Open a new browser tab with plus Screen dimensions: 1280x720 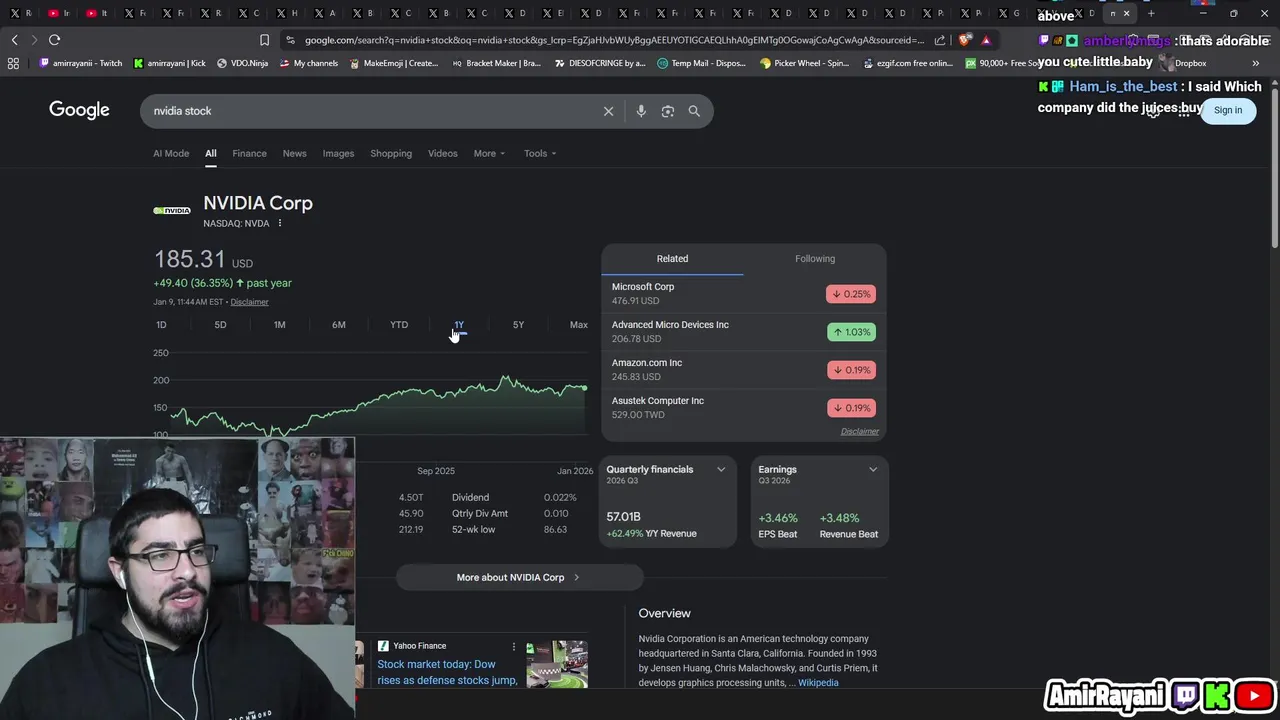1151,14
